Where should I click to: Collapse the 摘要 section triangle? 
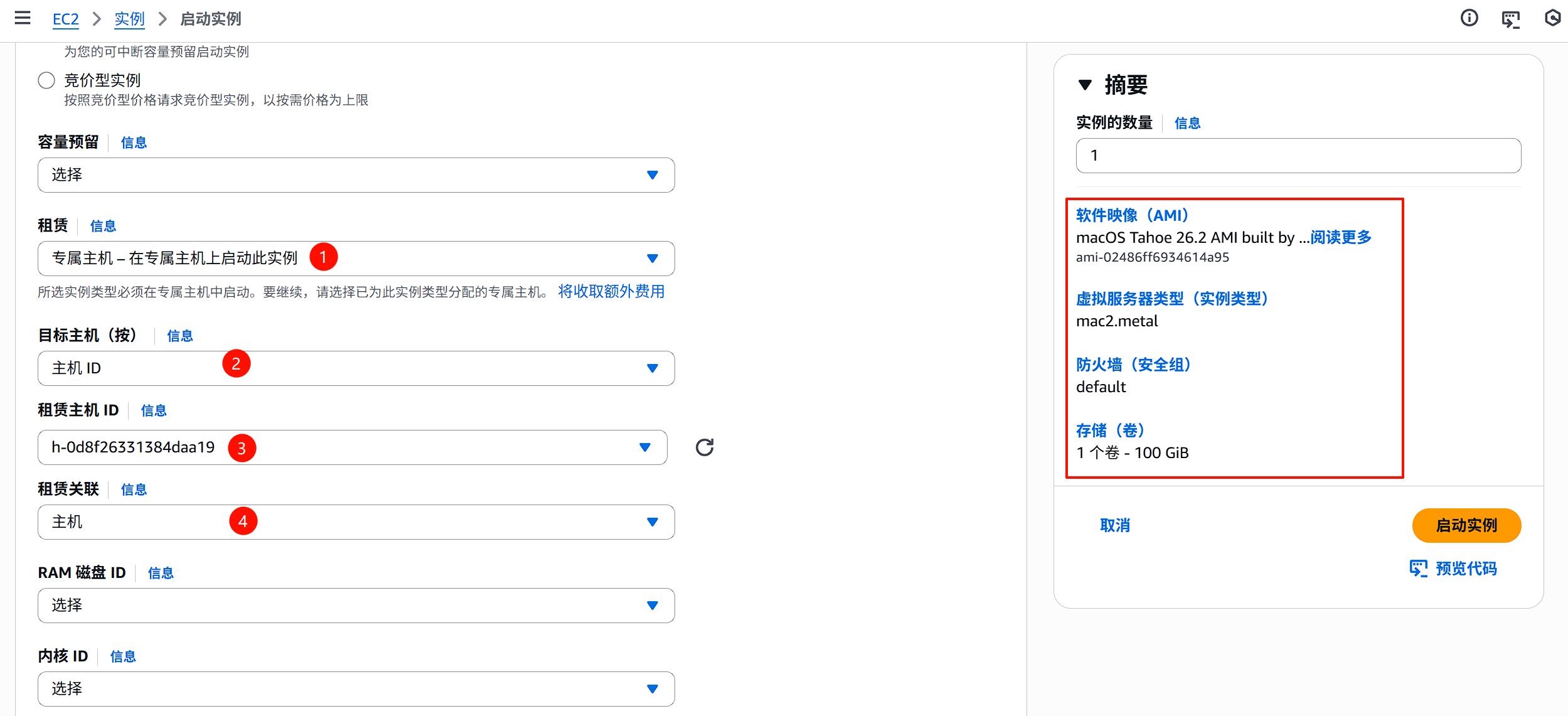1085,85
